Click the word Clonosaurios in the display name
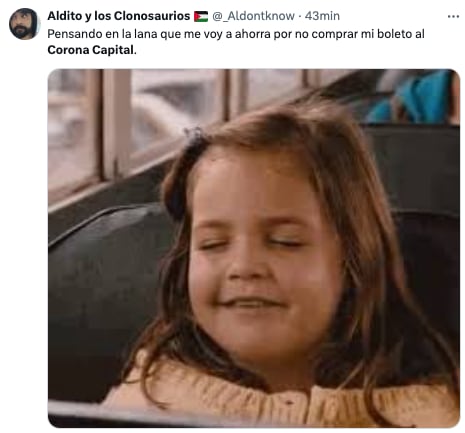The image size is (465, 433). click(152, 16)
